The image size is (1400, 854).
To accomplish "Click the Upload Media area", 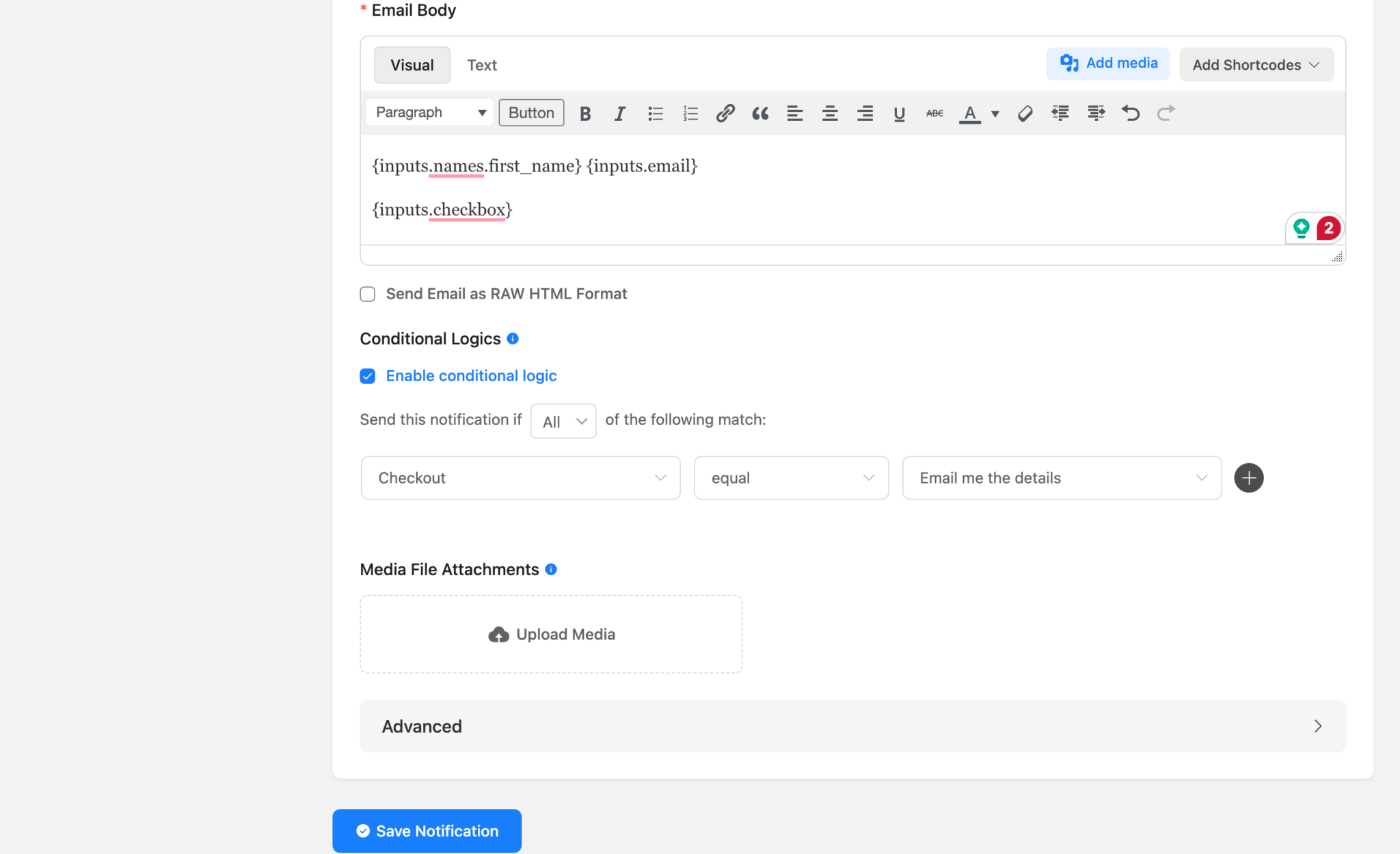I will pyautogui.click(x=550, y=633).
